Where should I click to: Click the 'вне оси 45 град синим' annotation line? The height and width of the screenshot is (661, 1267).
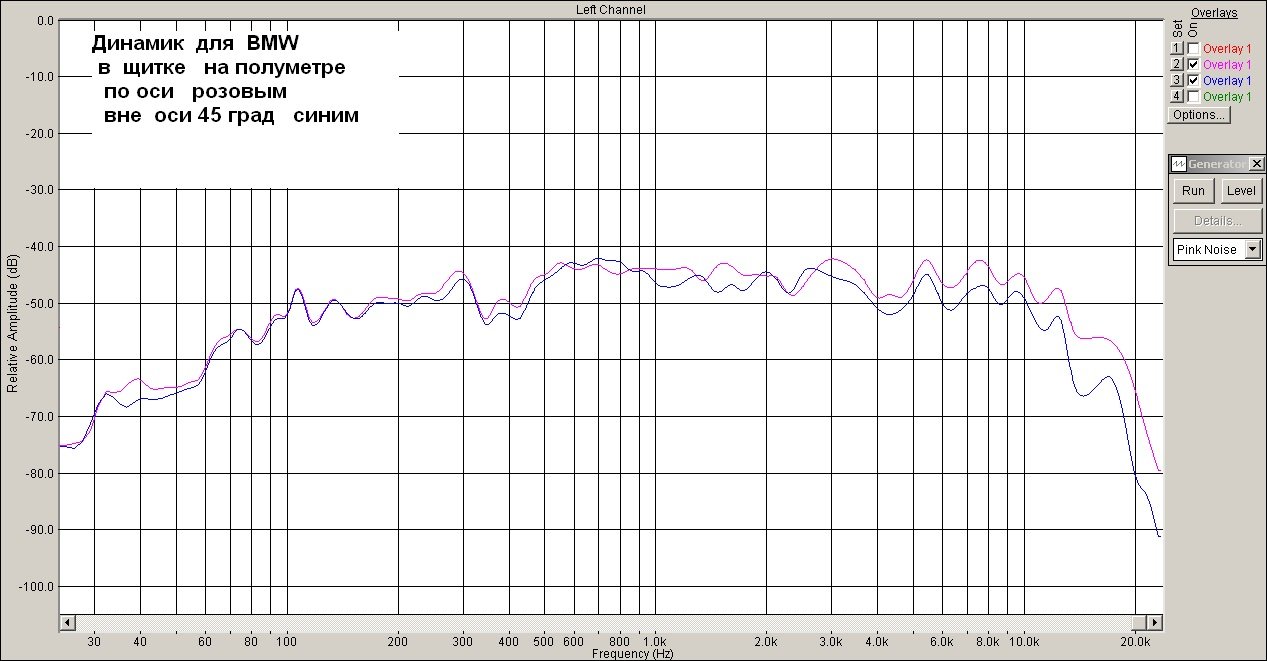(x=231, y=116)
